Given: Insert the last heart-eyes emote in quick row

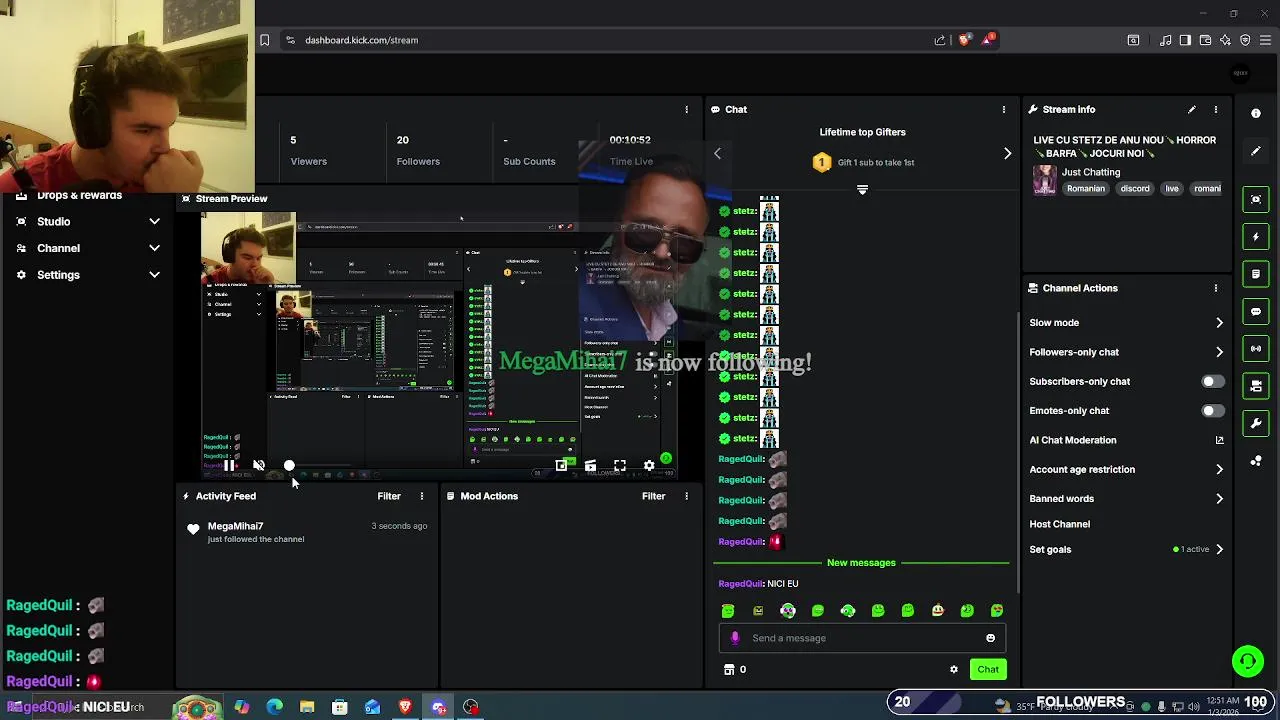Looking at the screenshot, I should (x=997, y=611).
